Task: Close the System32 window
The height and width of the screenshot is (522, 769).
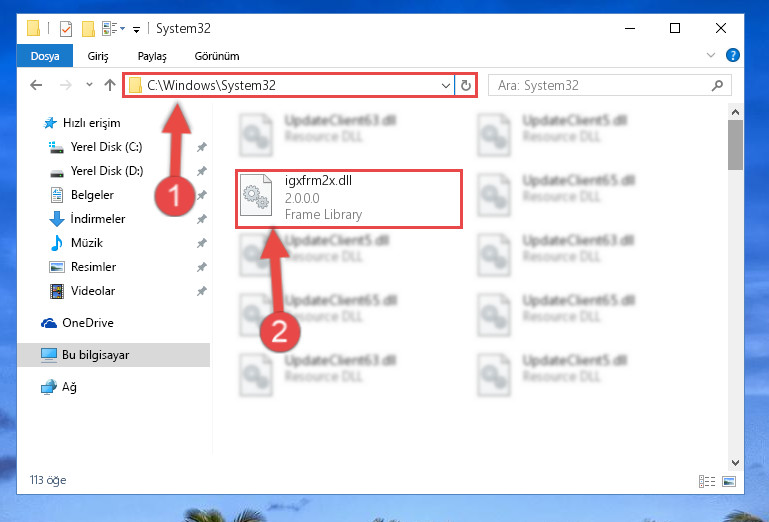Action: click(720, 28)
